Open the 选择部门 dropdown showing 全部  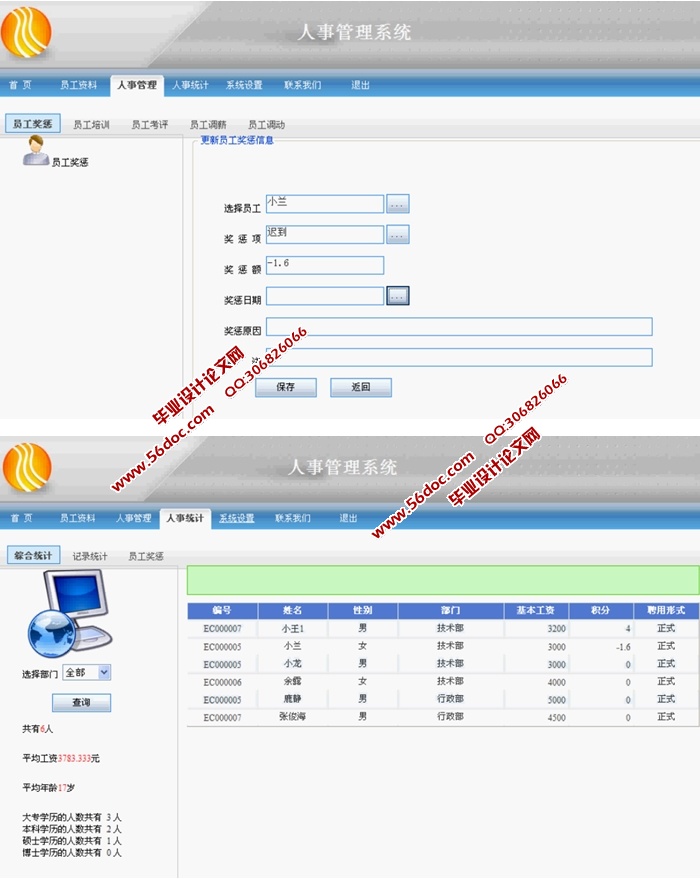tap(87, 673)
